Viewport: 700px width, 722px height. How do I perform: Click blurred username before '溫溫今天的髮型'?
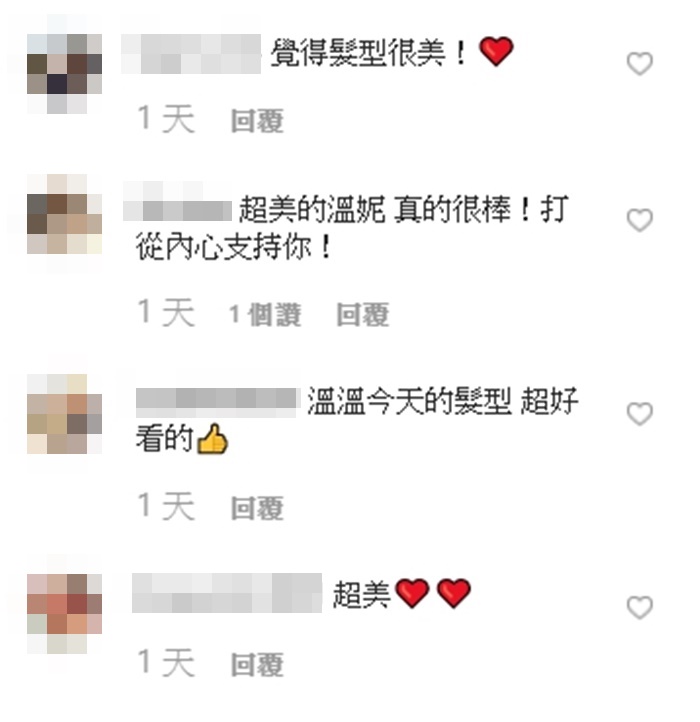[x=216, y=403]
